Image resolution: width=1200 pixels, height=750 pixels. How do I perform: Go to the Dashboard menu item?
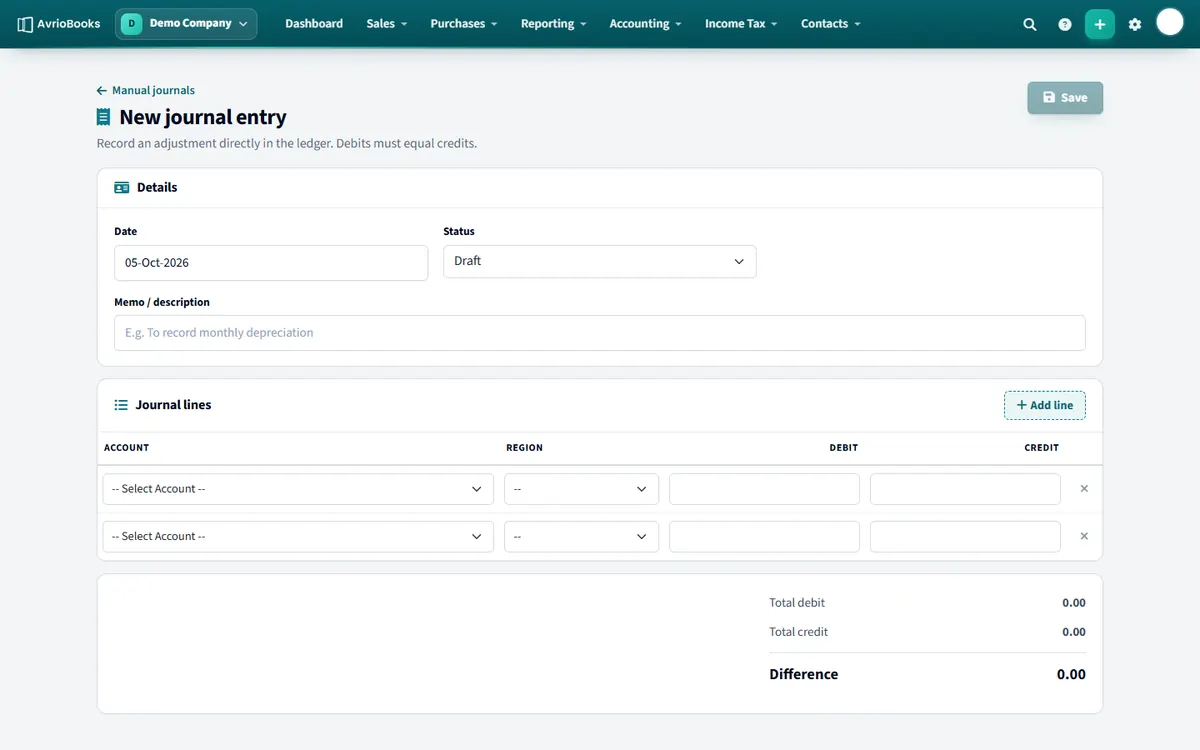(314, 24)
